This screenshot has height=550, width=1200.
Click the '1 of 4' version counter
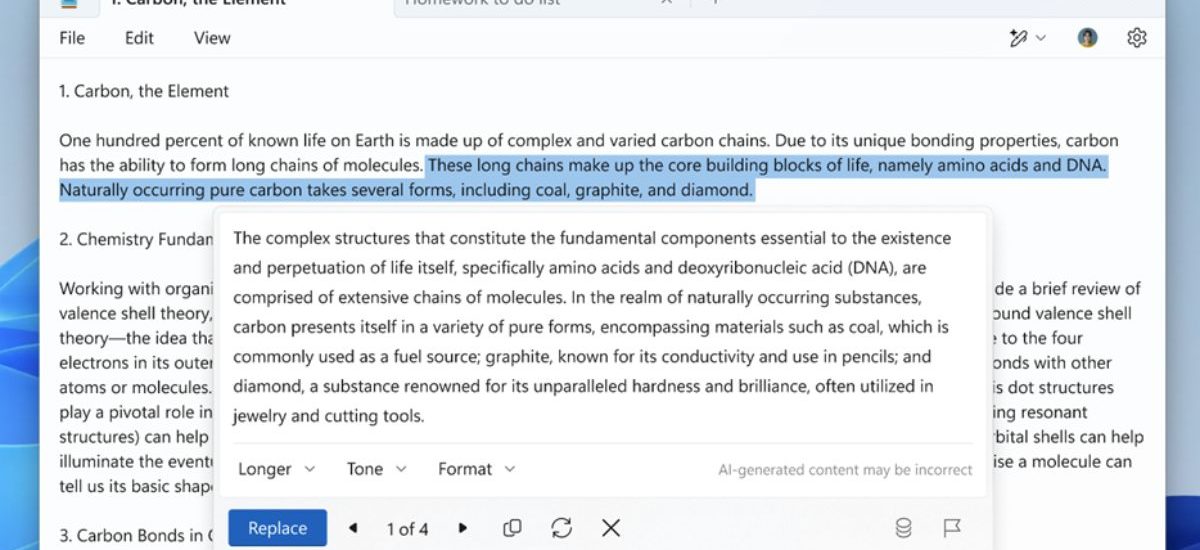tap(407, 529)
